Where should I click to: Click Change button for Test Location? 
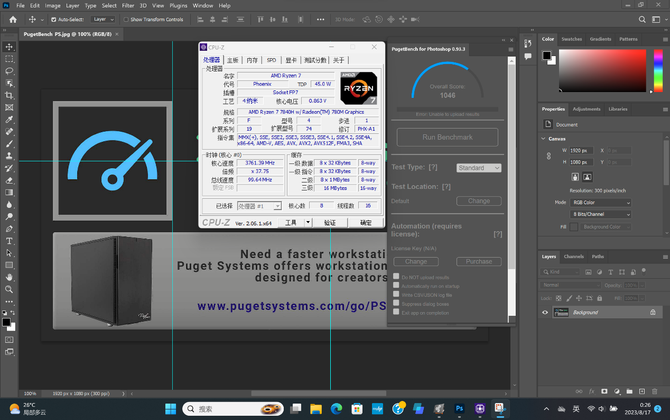[x=479, y=201]
